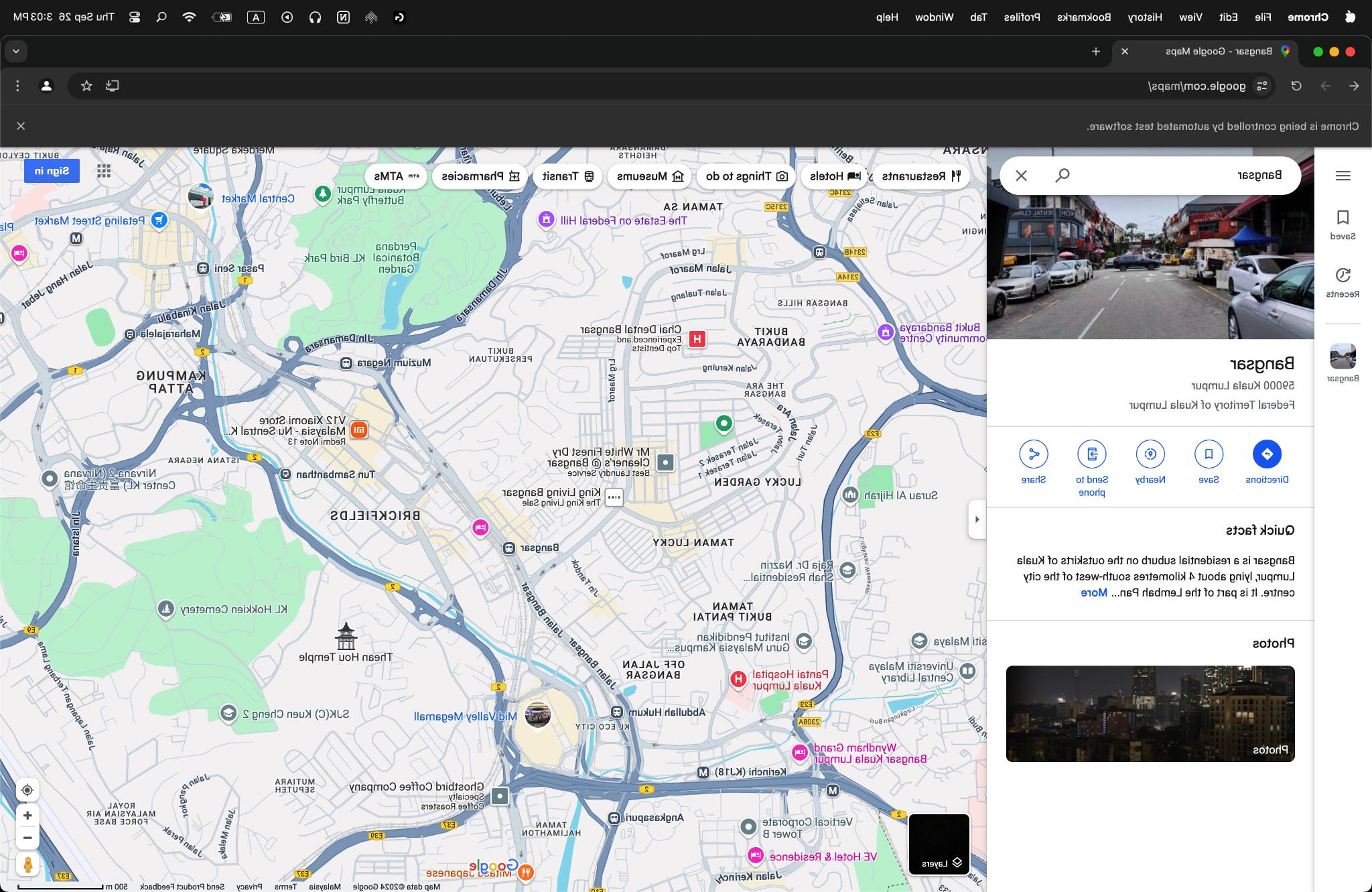
Task: Click Central Market map marker
Action: point(200,196)
